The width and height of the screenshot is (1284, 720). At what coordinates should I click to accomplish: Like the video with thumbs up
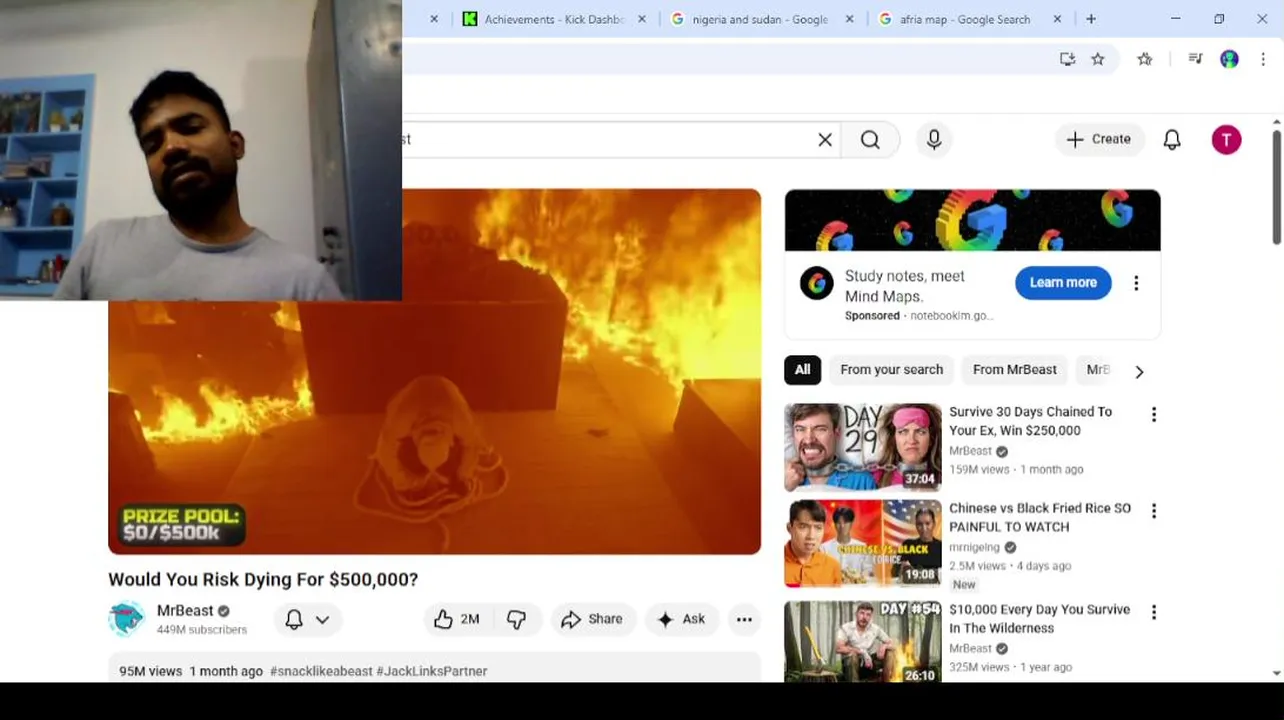click(x=457, y=619)
